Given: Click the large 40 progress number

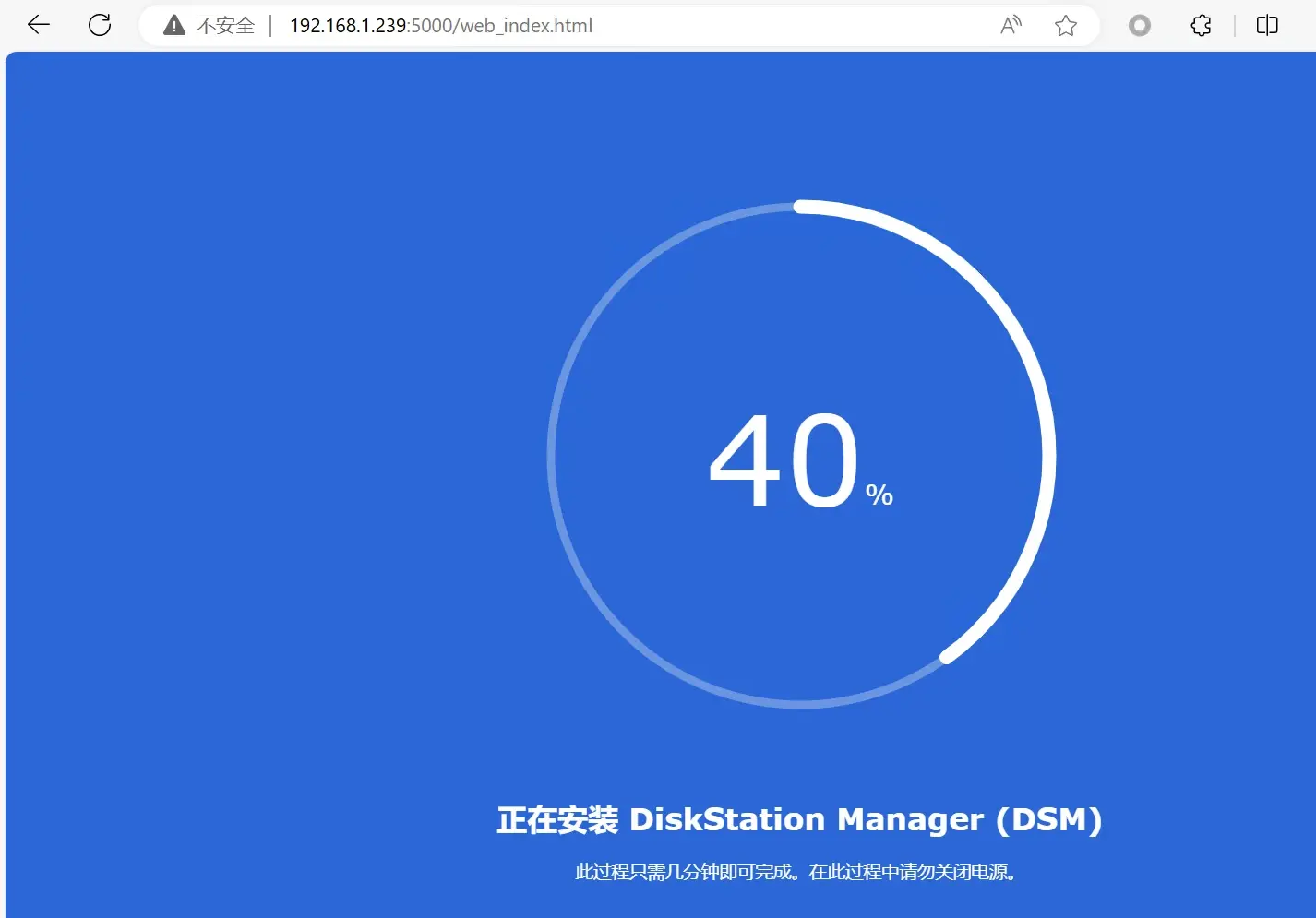Looking at the screenshot, I should pyautogui.click(x=784, y=460).
